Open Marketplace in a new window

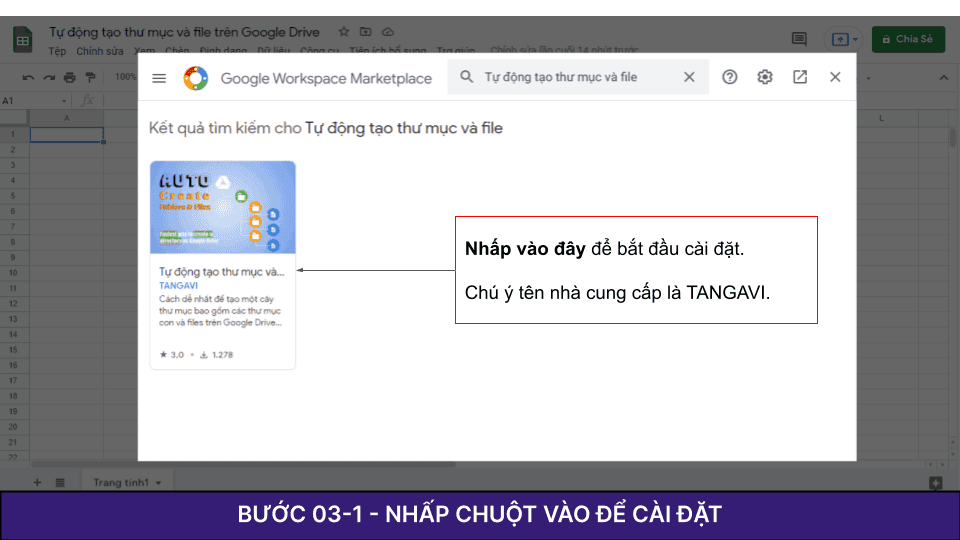(x=800, y=77)
